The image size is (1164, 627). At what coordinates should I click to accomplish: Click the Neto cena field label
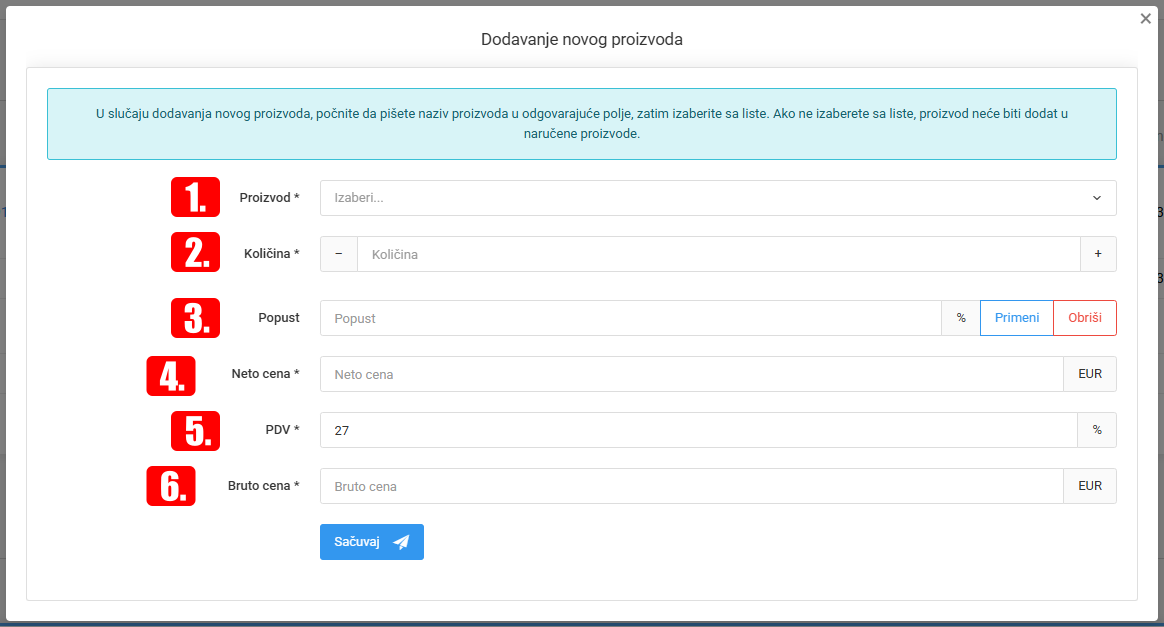point(265,374)
